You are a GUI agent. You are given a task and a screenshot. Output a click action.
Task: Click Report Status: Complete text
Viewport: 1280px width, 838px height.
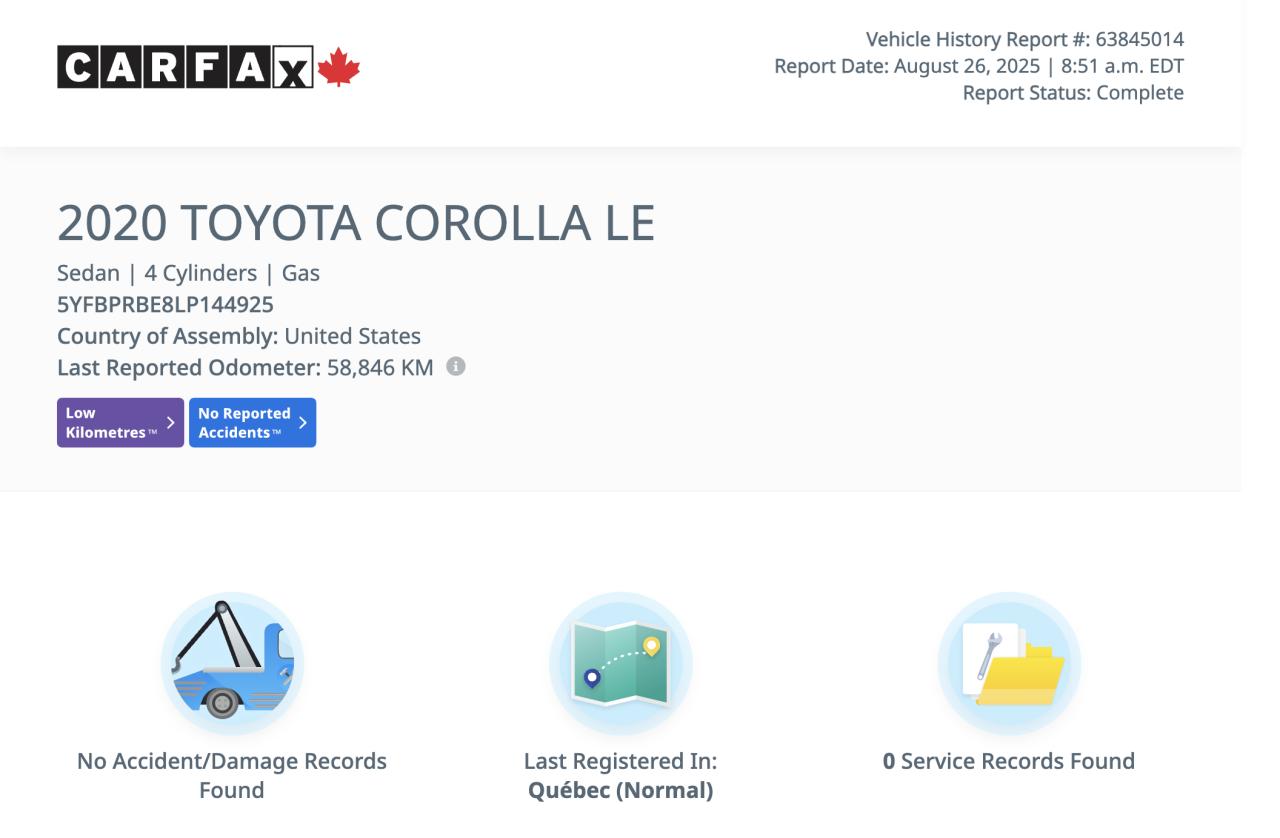point(1073,93)
